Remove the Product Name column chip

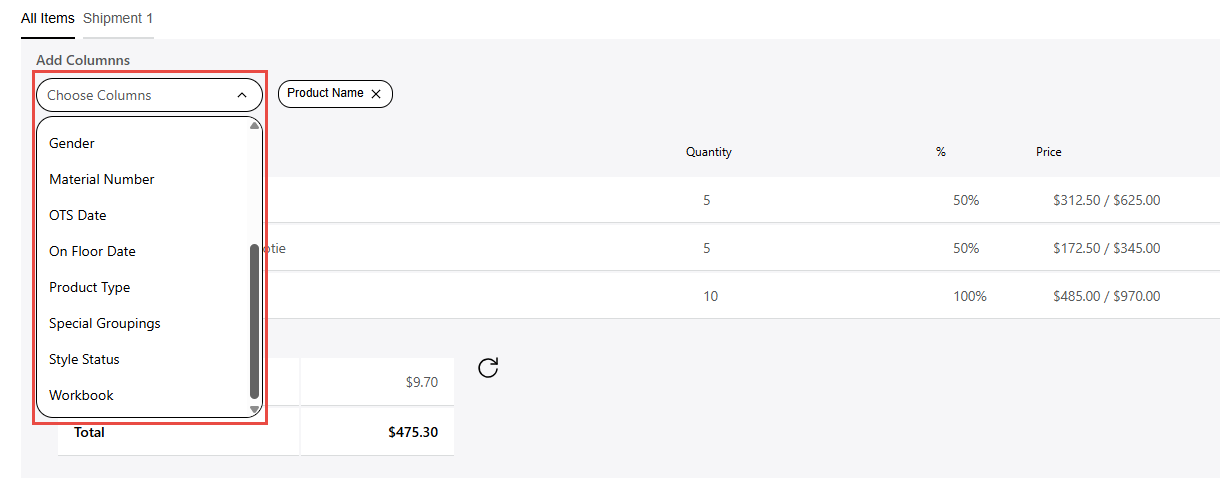coord(376,94)
